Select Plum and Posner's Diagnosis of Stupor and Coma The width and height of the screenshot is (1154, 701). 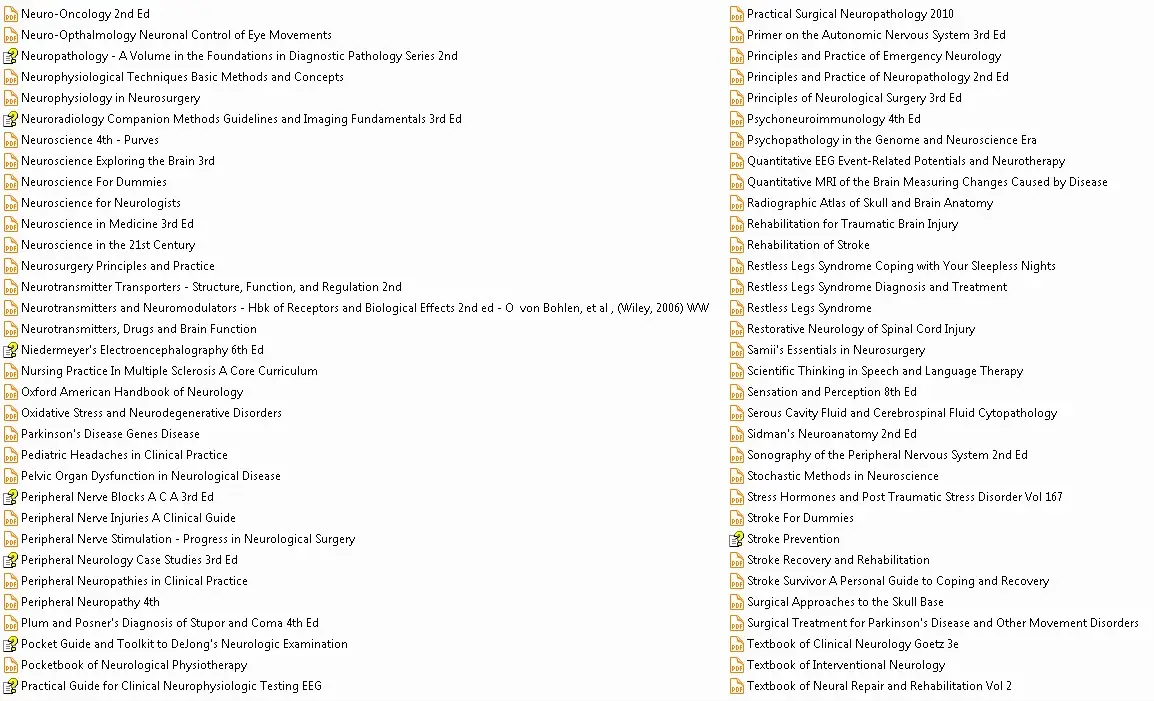[169, 623]
